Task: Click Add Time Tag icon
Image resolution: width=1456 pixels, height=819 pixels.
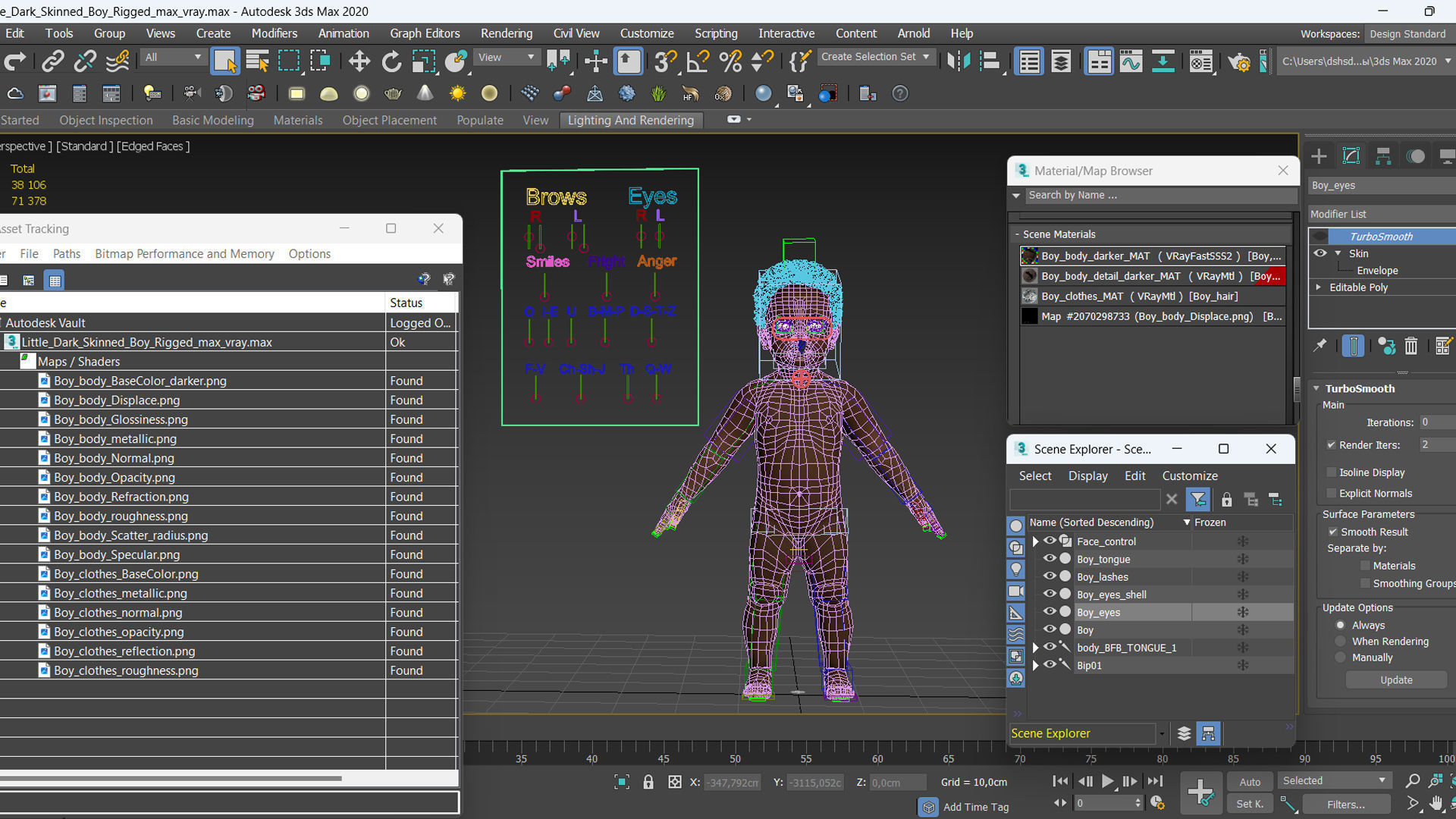Action: click(928, 807)
